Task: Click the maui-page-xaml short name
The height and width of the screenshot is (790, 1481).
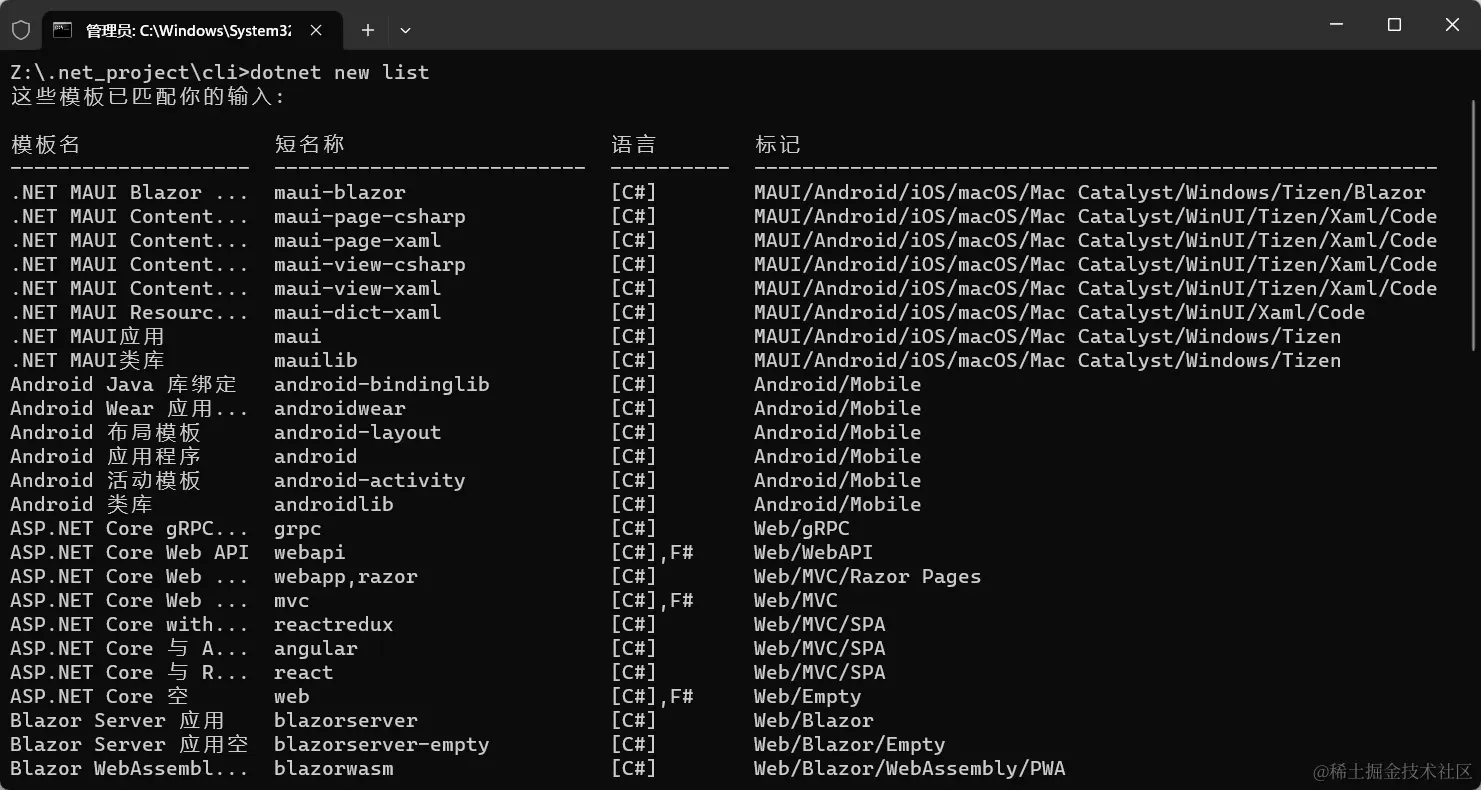Action: [358, 240]
